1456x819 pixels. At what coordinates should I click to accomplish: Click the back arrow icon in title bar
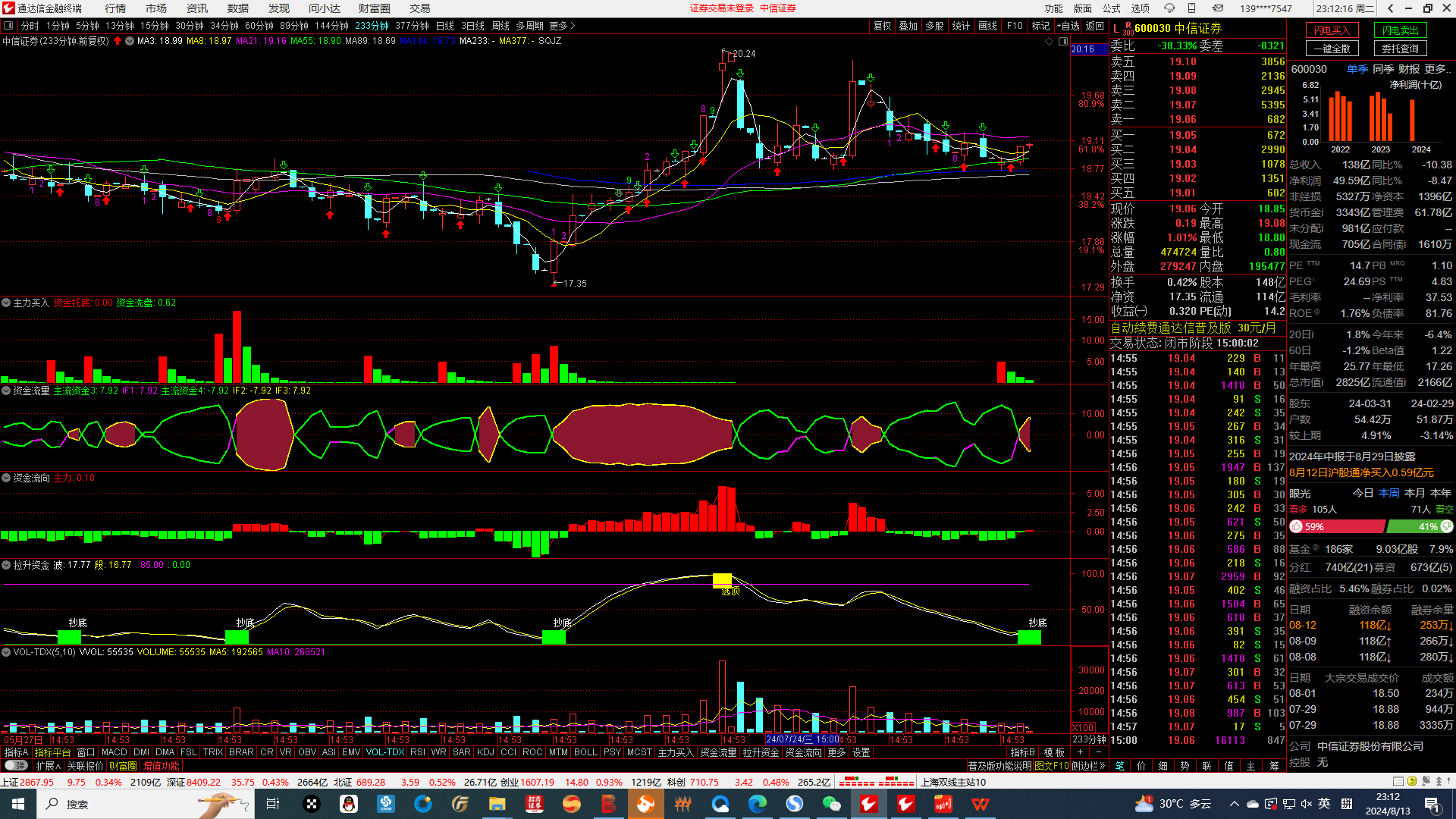[1390, 8]
